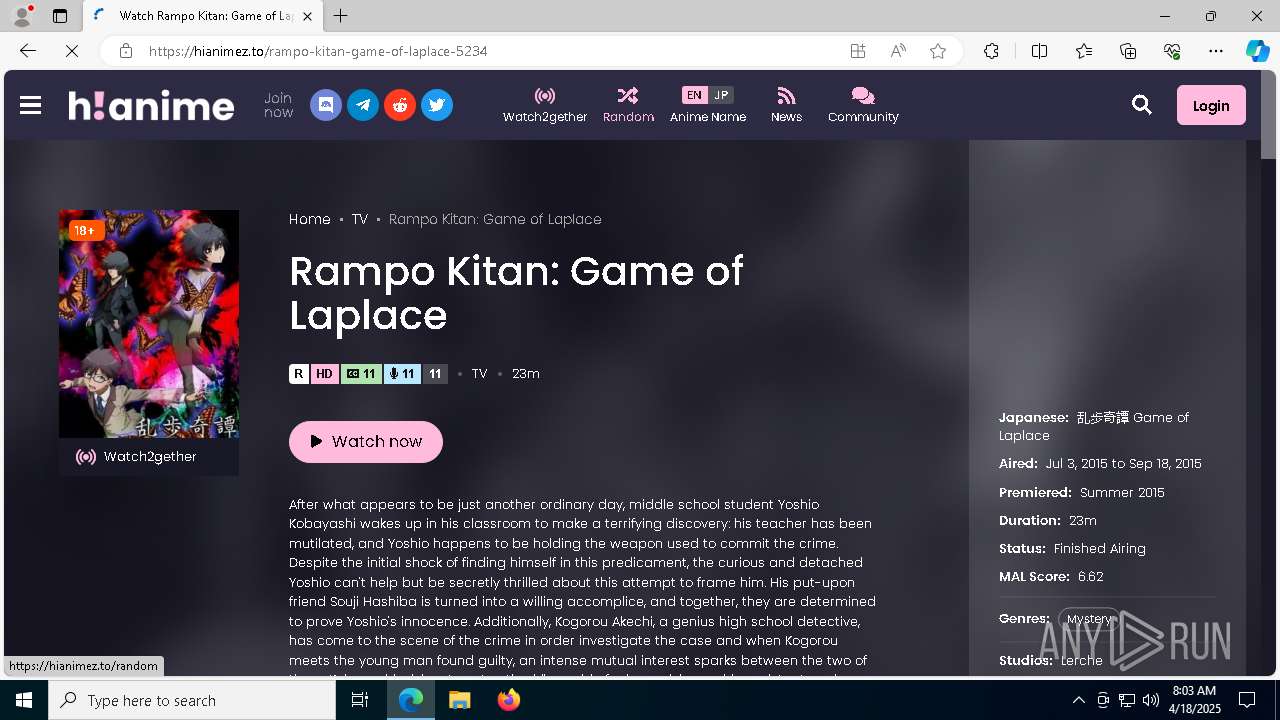
Task: Click the Login button
Action: click(1211, 105)
